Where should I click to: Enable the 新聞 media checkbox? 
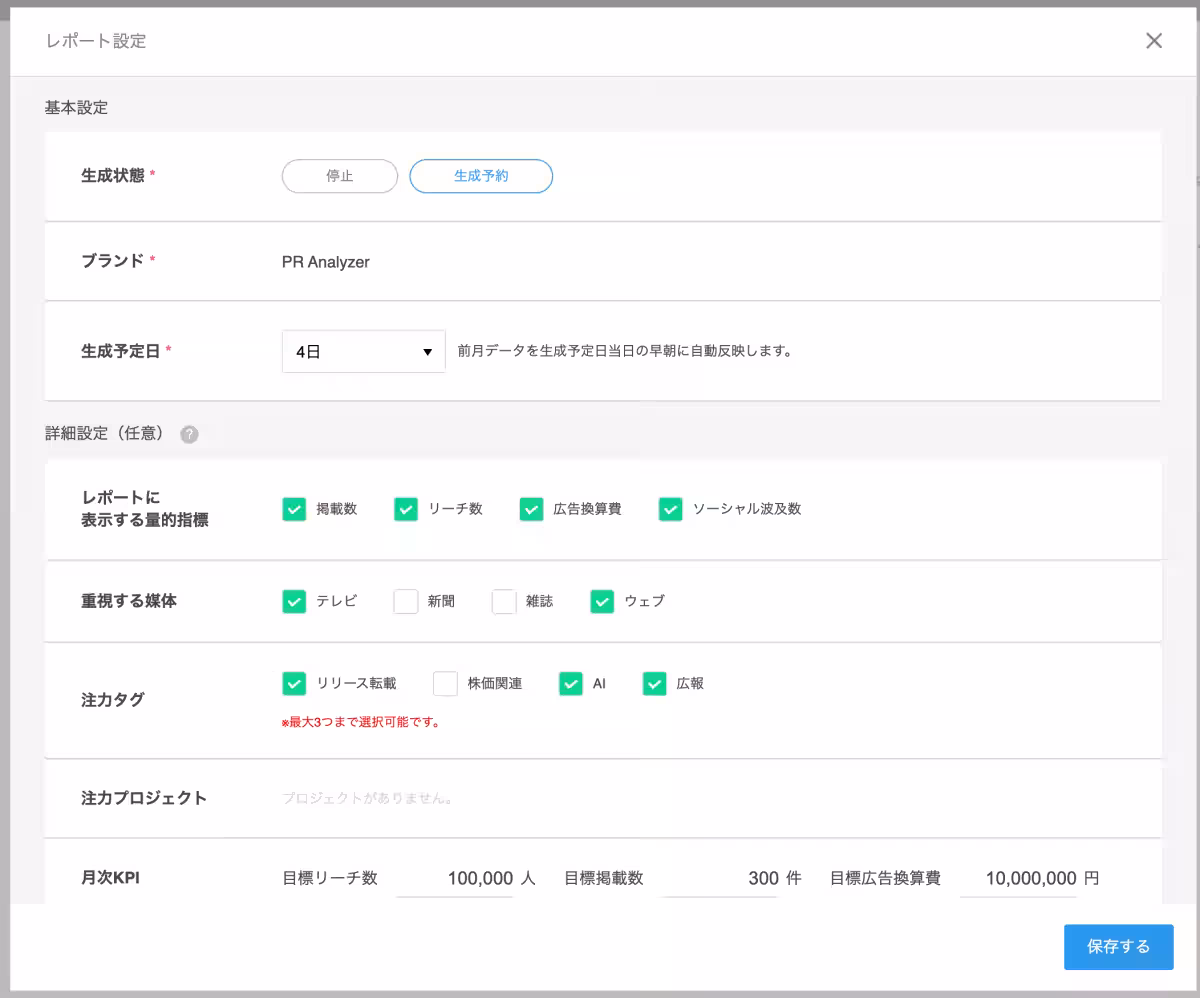click(x=406, y=601)
